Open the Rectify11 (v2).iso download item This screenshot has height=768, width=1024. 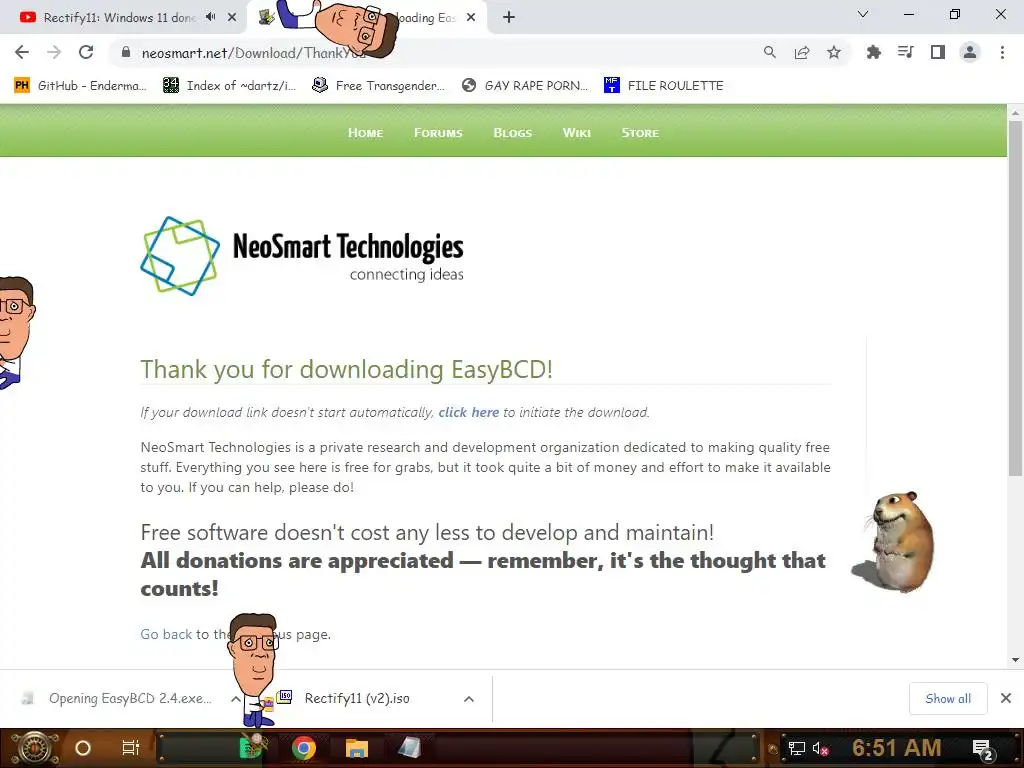(x=346, y=699)
